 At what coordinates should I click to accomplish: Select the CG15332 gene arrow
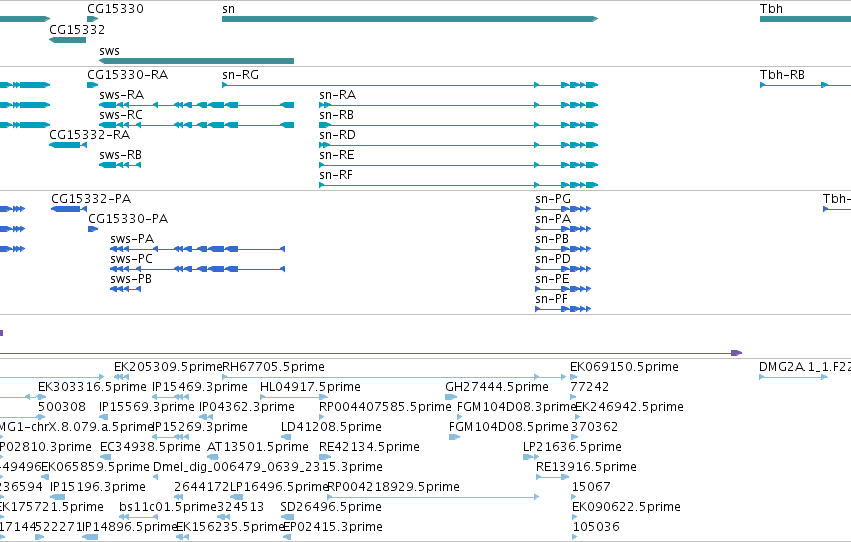pyautogui.click(x=67, y=40)
